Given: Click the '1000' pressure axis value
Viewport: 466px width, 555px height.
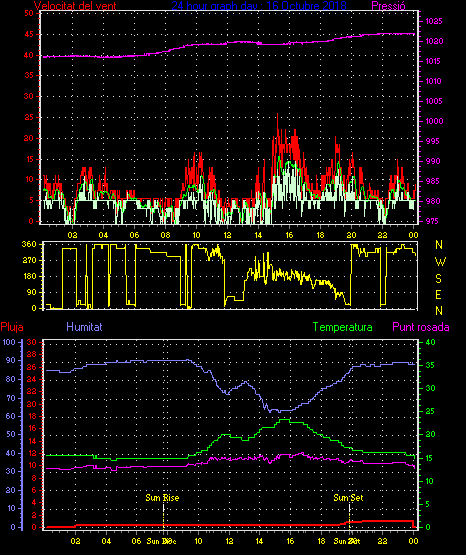Looking at the screenshot, I should coord(433,121).
